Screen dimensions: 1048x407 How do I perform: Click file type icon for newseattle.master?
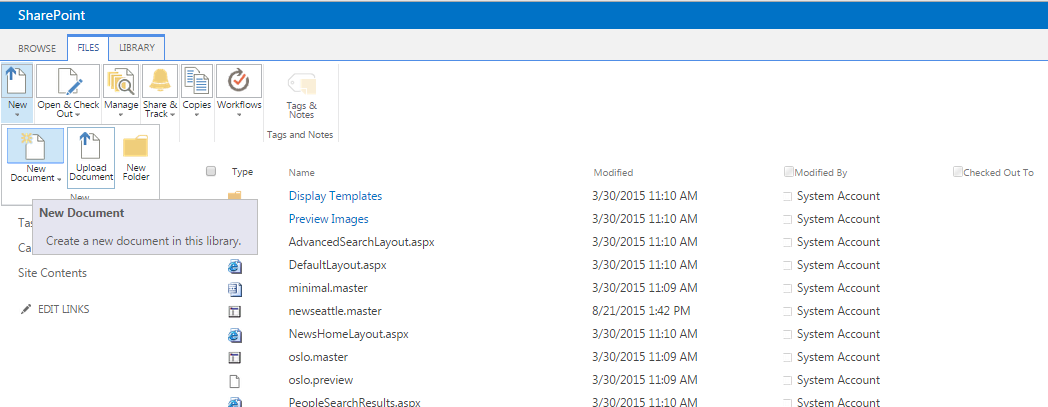[235, 312]
